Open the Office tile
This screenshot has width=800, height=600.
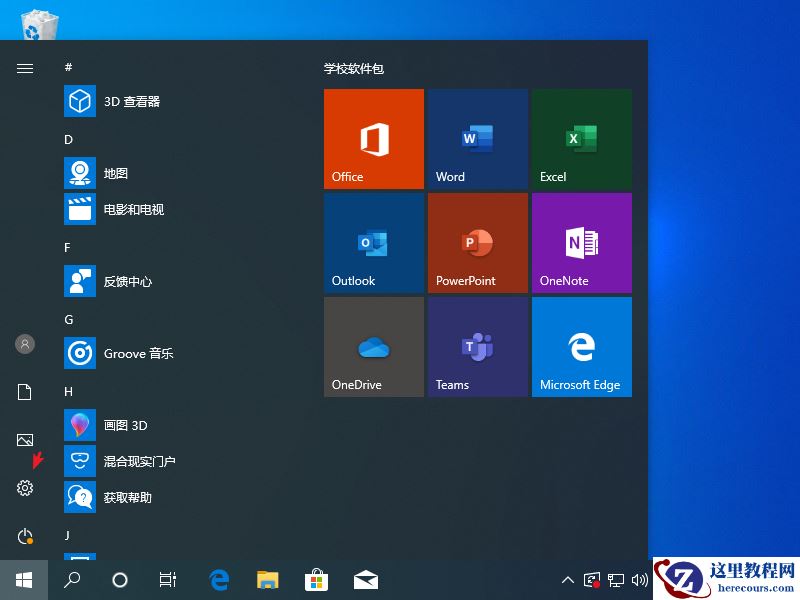[373, 138]
